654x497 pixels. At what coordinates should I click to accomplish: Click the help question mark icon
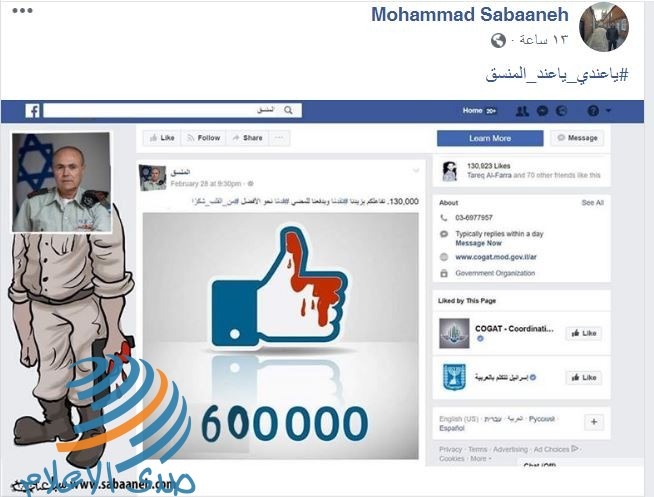click(x=593, y=111)
